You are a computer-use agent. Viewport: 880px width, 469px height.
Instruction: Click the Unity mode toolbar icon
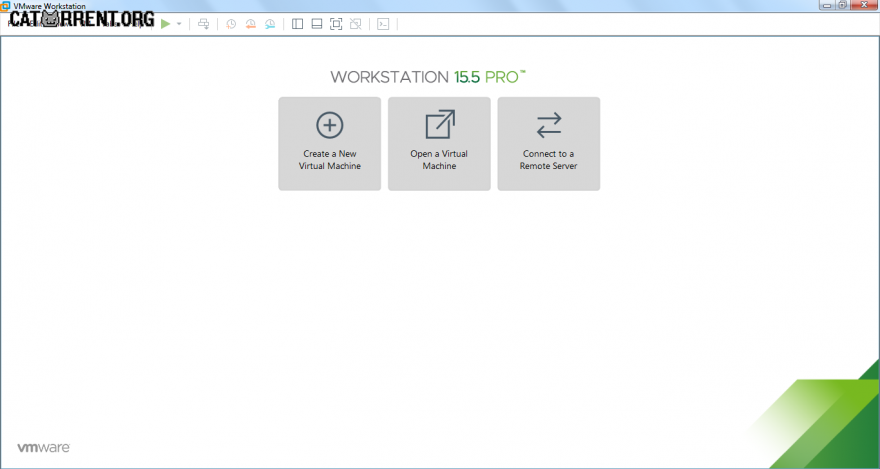click(355, 24)
